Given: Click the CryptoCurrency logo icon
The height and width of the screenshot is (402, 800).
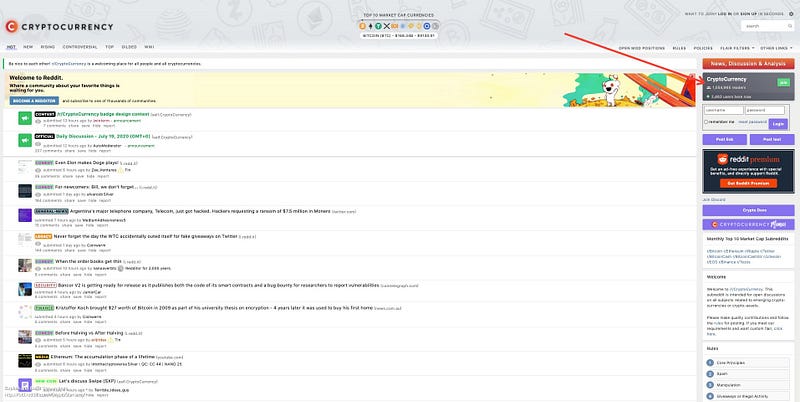Looking at the screenshot, I should point(11,27).
